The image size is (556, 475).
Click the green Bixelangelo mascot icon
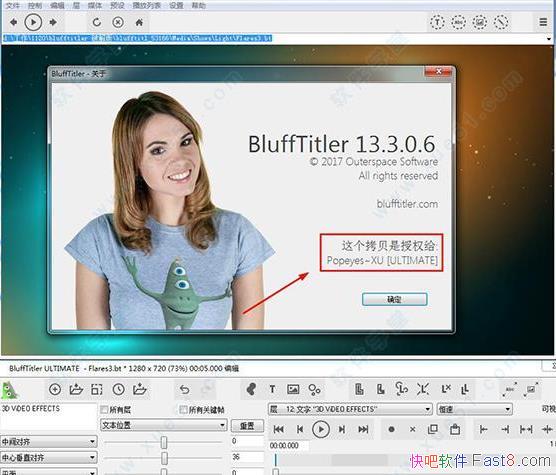click(x=9, y=390)
